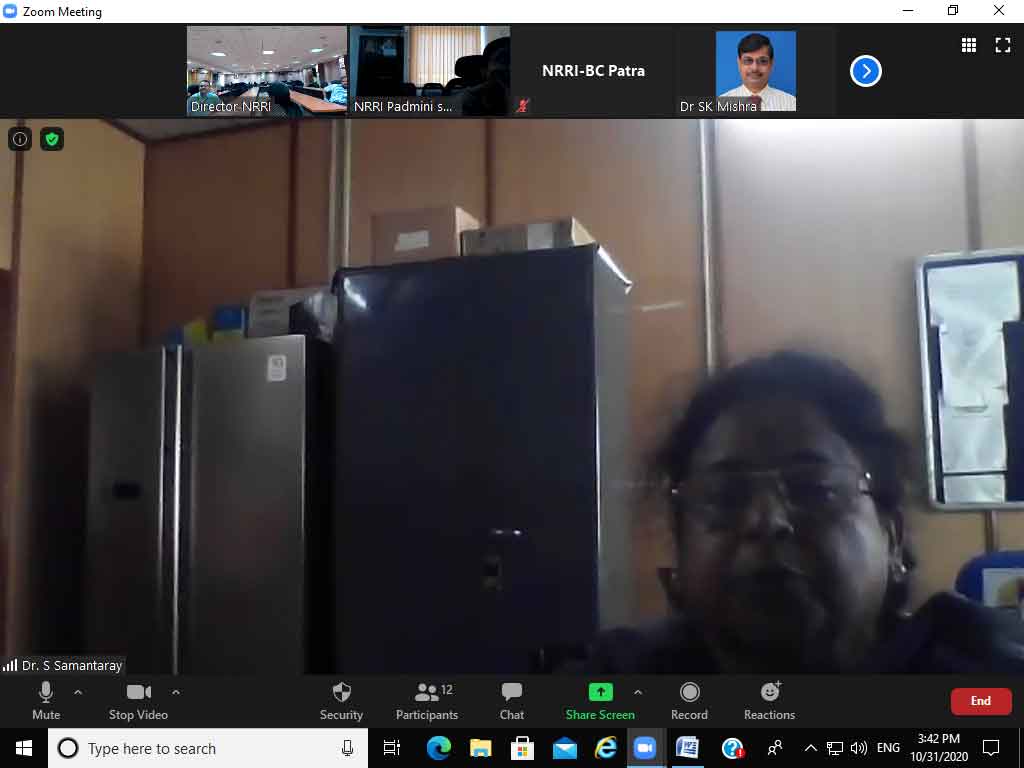
Task: Switch to gallery view grid icon
Action: coord(969,44)
